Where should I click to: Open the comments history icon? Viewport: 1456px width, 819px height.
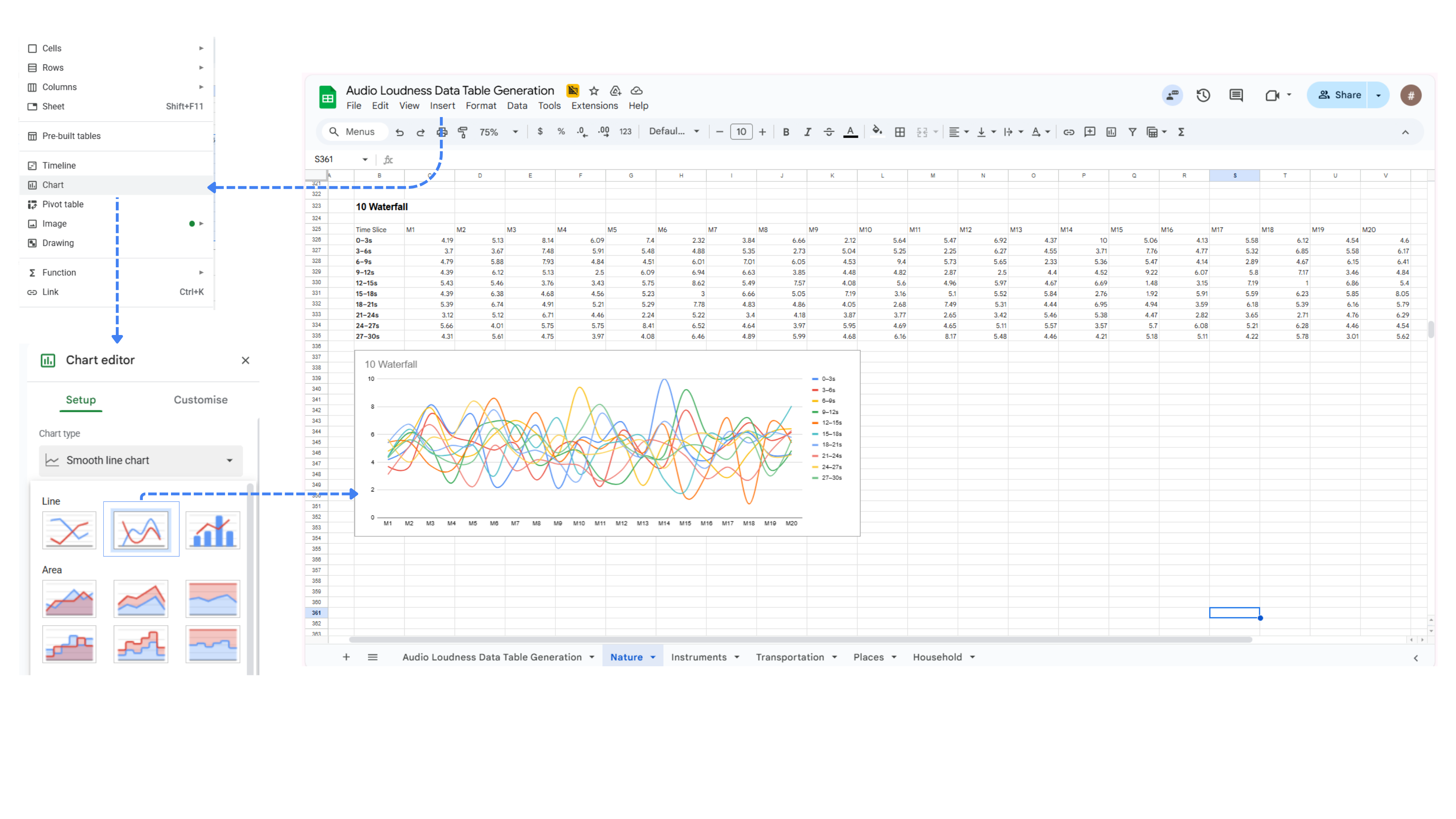(1236, 95)
